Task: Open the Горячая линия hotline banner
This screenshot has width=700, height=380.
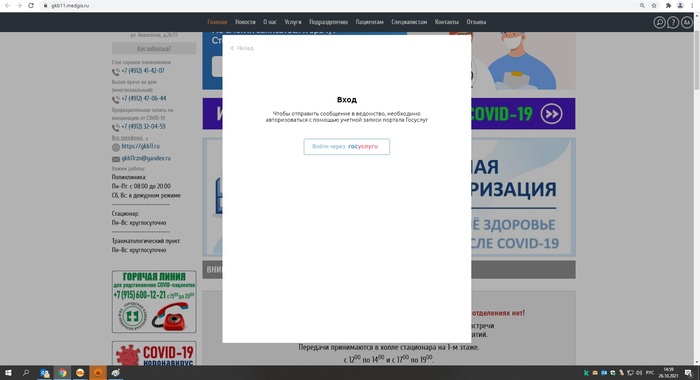Action: point(154,301)
